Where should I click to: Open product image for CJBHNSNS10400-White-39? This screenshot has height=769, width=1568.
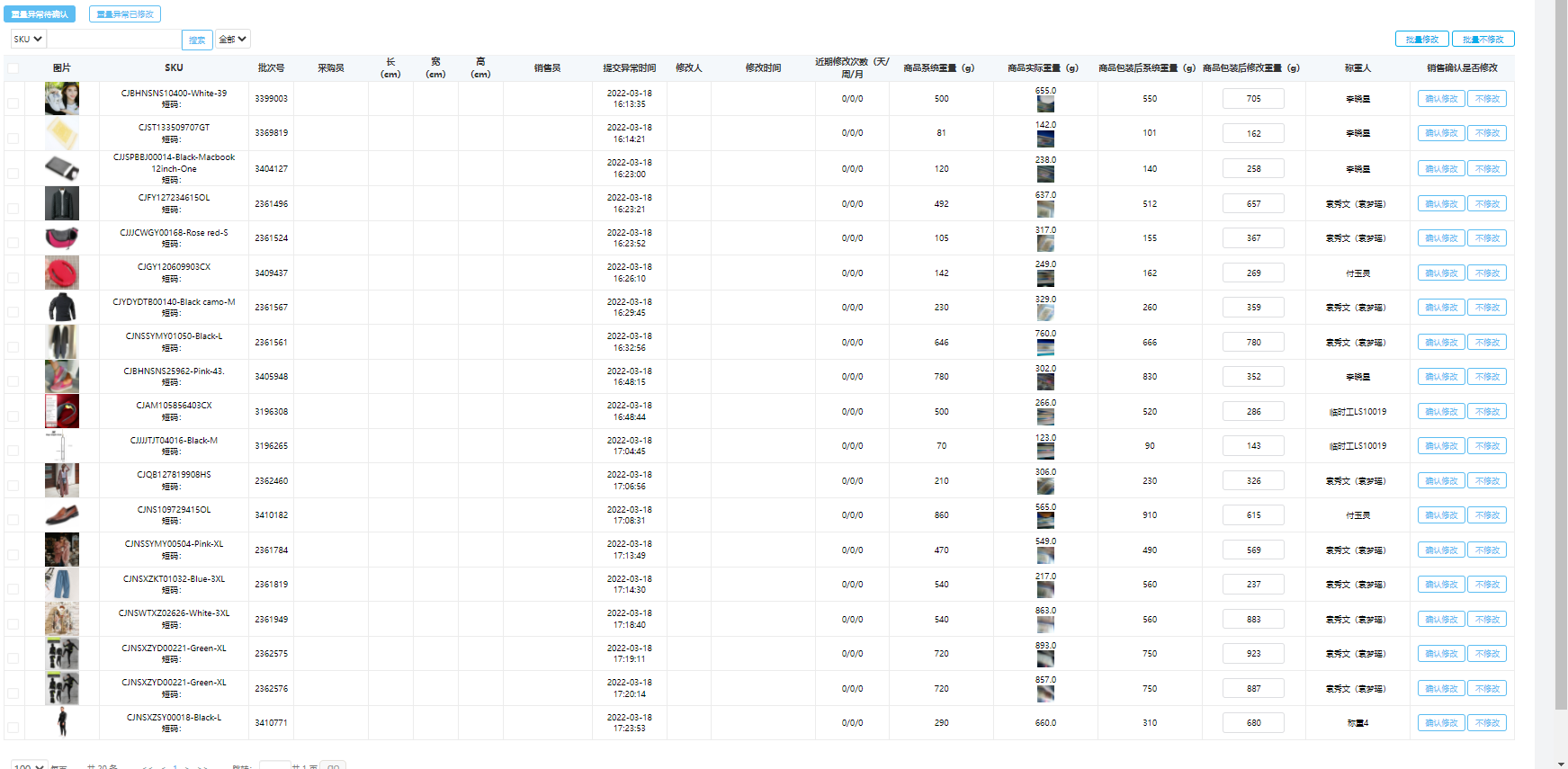tap(62, 98)
